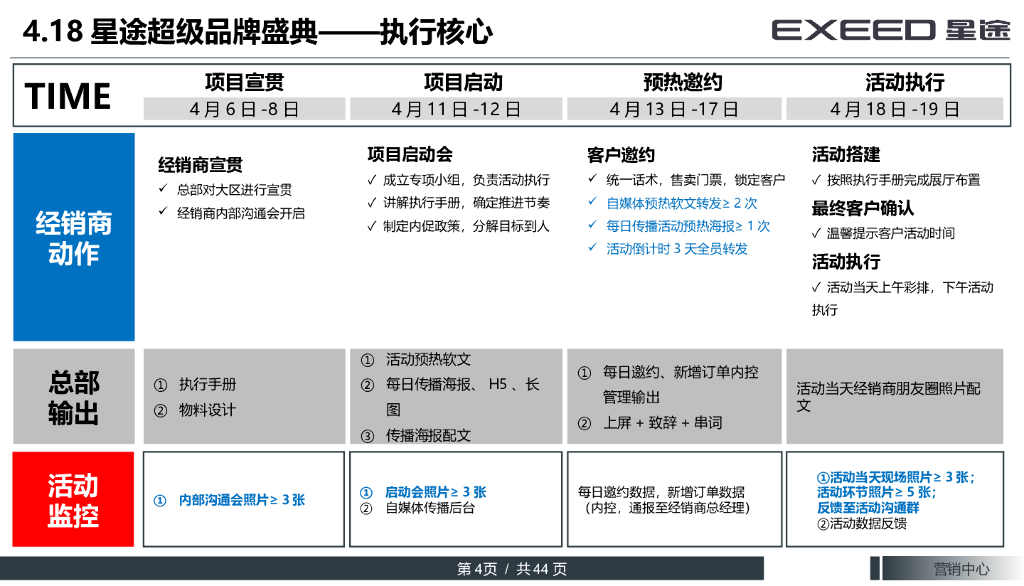
Task: Click the 内部沟通会照片≥3张 box
Action: [x=244, y=500]
